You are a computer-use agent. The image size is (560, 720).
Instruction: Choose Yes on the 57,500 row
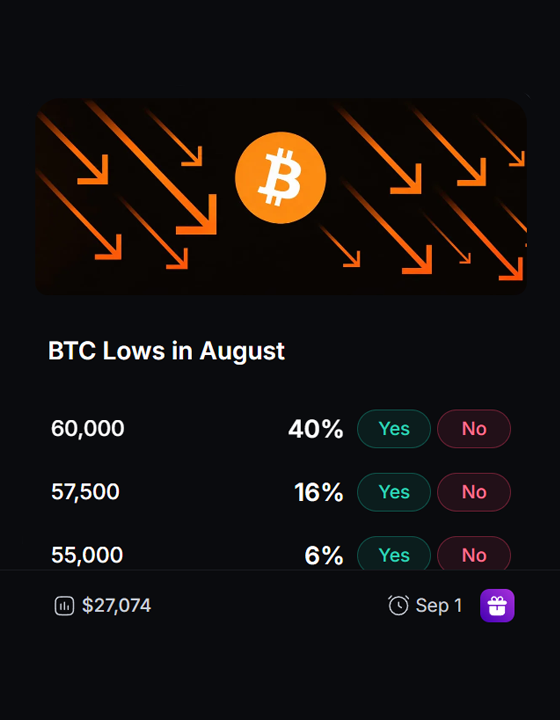394,492
